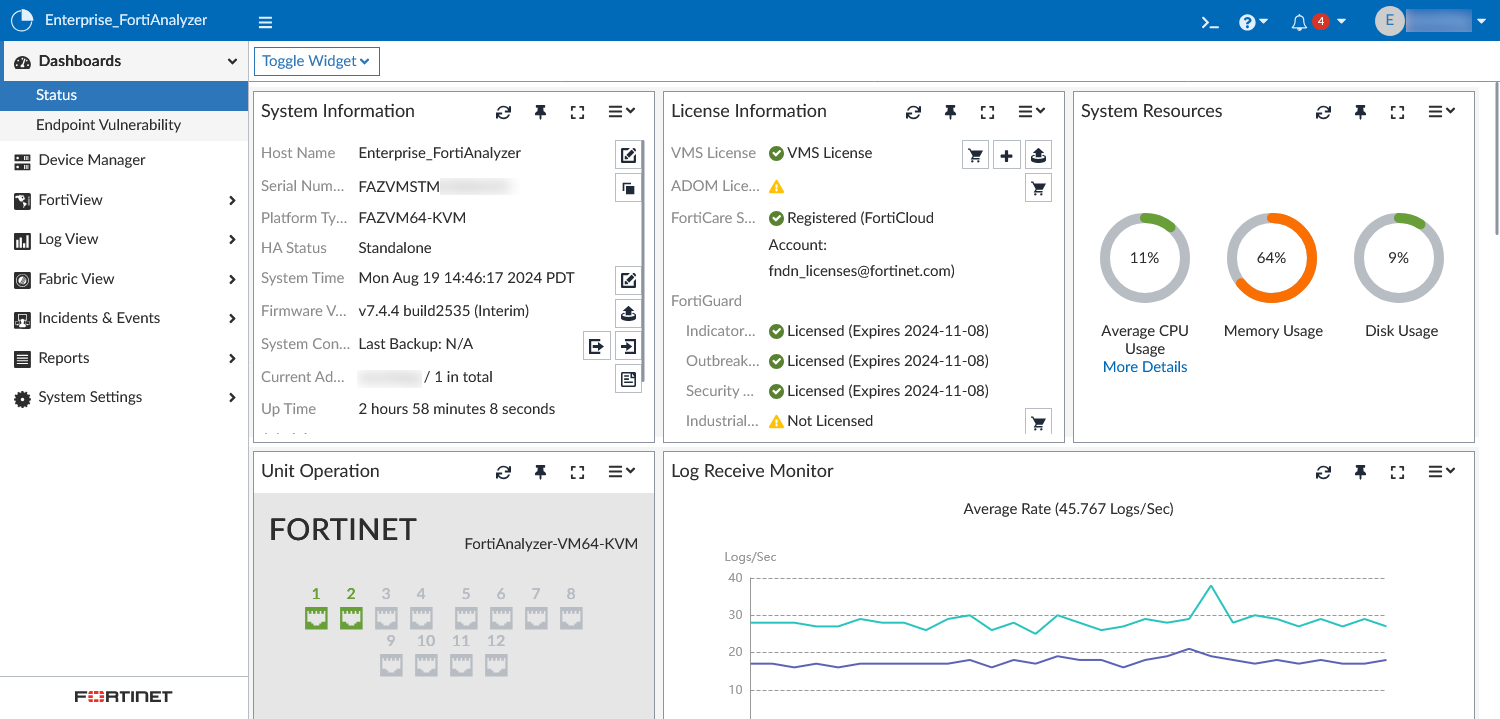Click port 1 in Unit Operation
Image resolution: width=1500 pixels, height=719 pixels.
(x=316, y=618)
